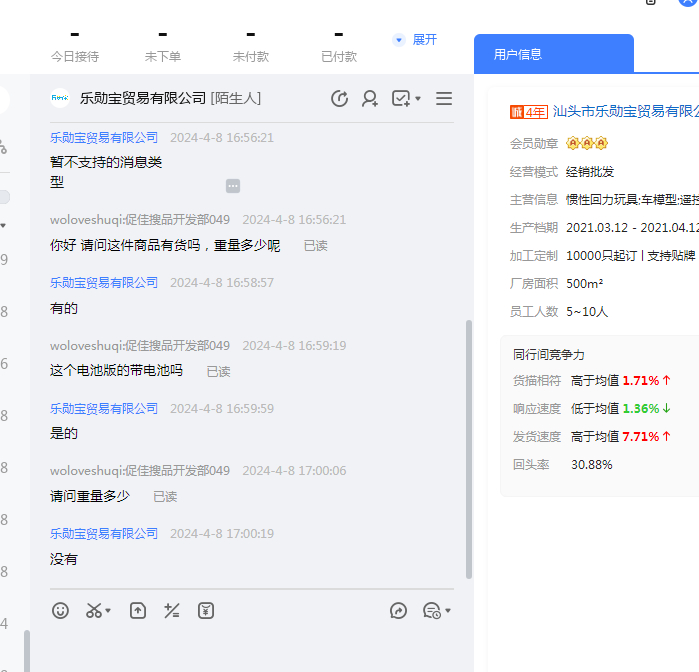Expand the scissors screenshot options arrow
Image resolution: width=699 pixels, height=672 pixels.
108,611
